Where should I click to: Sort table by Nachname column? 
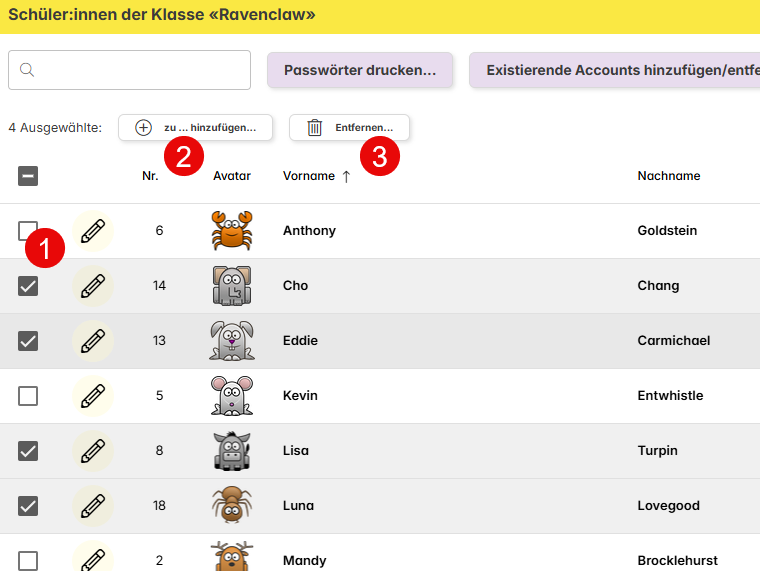click(668, 176)
